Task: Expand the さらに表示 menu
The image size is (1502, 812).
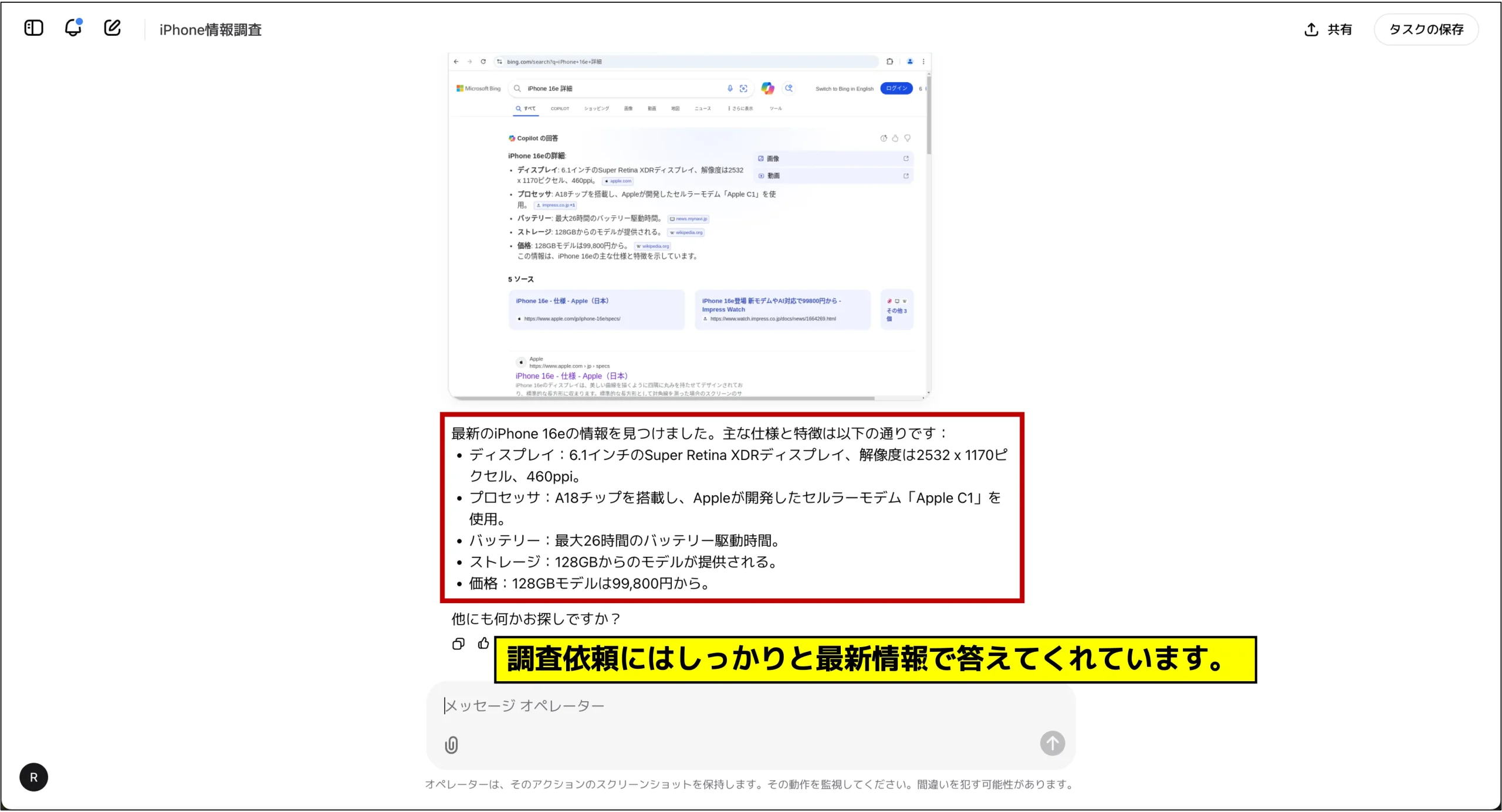Action: 741,109
